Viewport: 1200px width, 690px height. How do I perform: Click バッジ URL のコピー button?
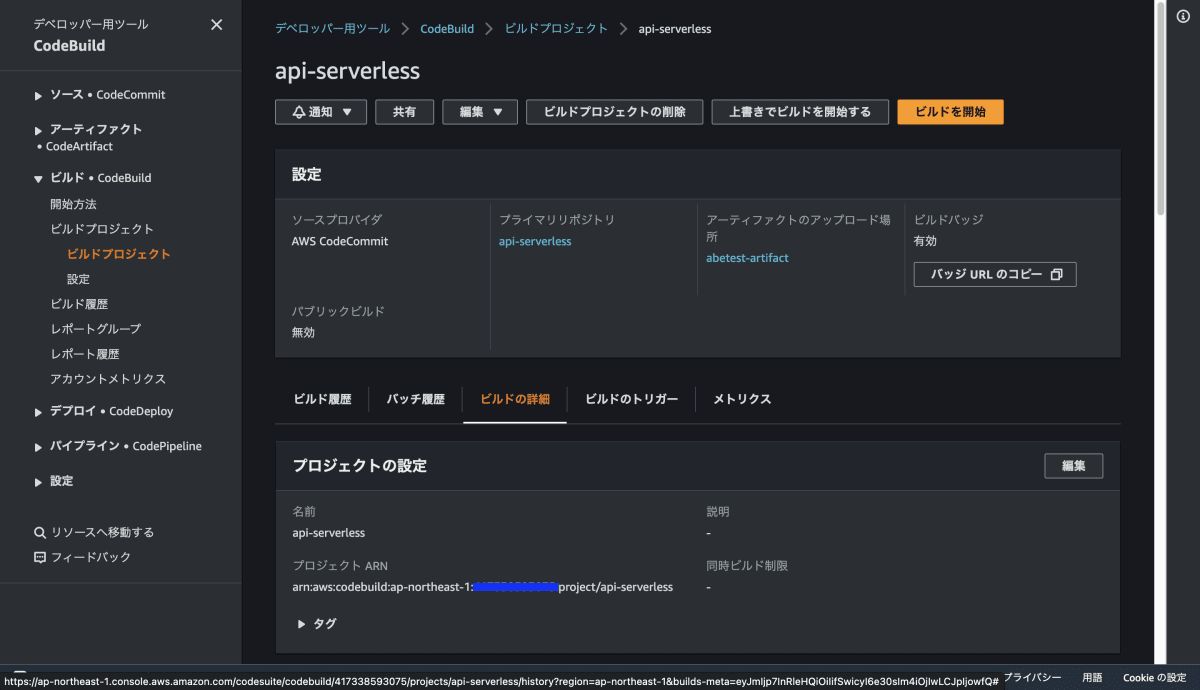[x=995, y=274]
